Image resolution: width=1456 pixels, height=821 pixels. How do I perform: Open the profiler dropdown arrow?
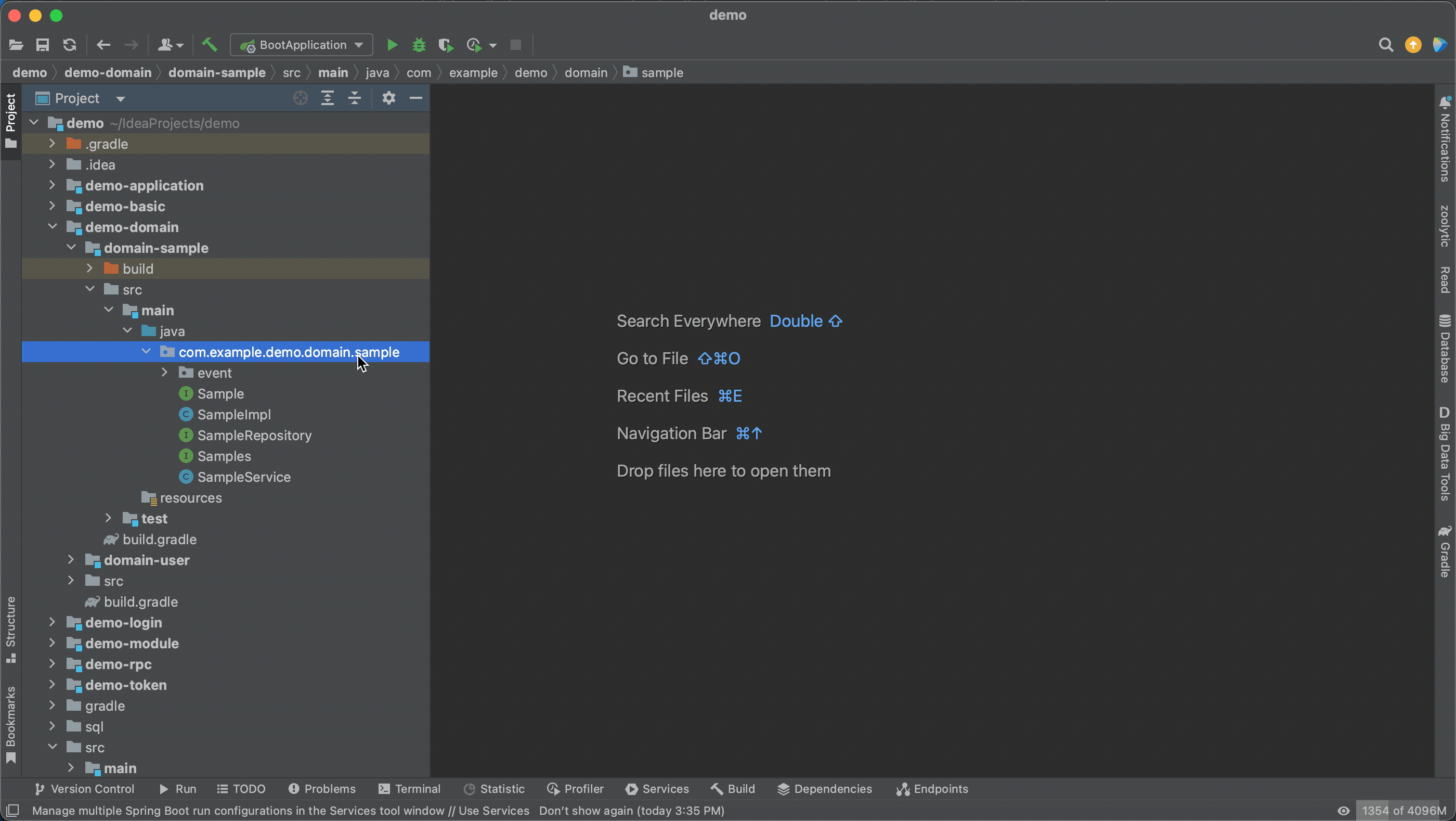point(493,45)
